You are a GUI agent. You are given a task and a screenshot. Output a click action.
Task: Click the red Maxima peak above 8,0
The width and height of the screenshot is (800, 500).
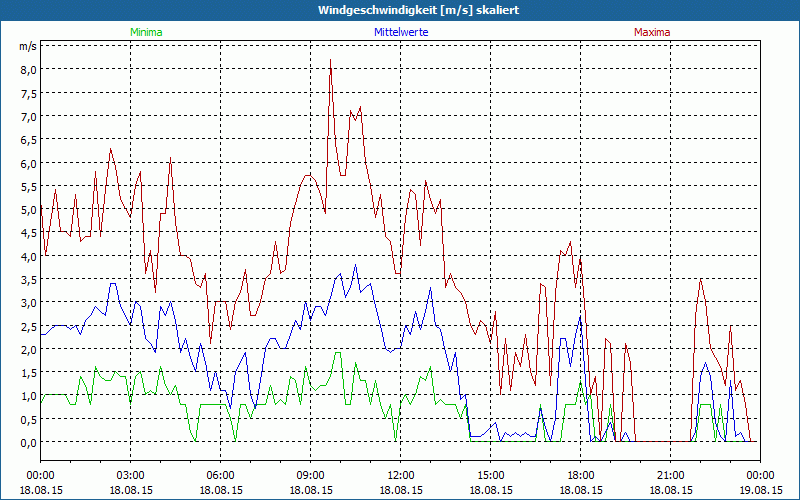pos(331,60)
